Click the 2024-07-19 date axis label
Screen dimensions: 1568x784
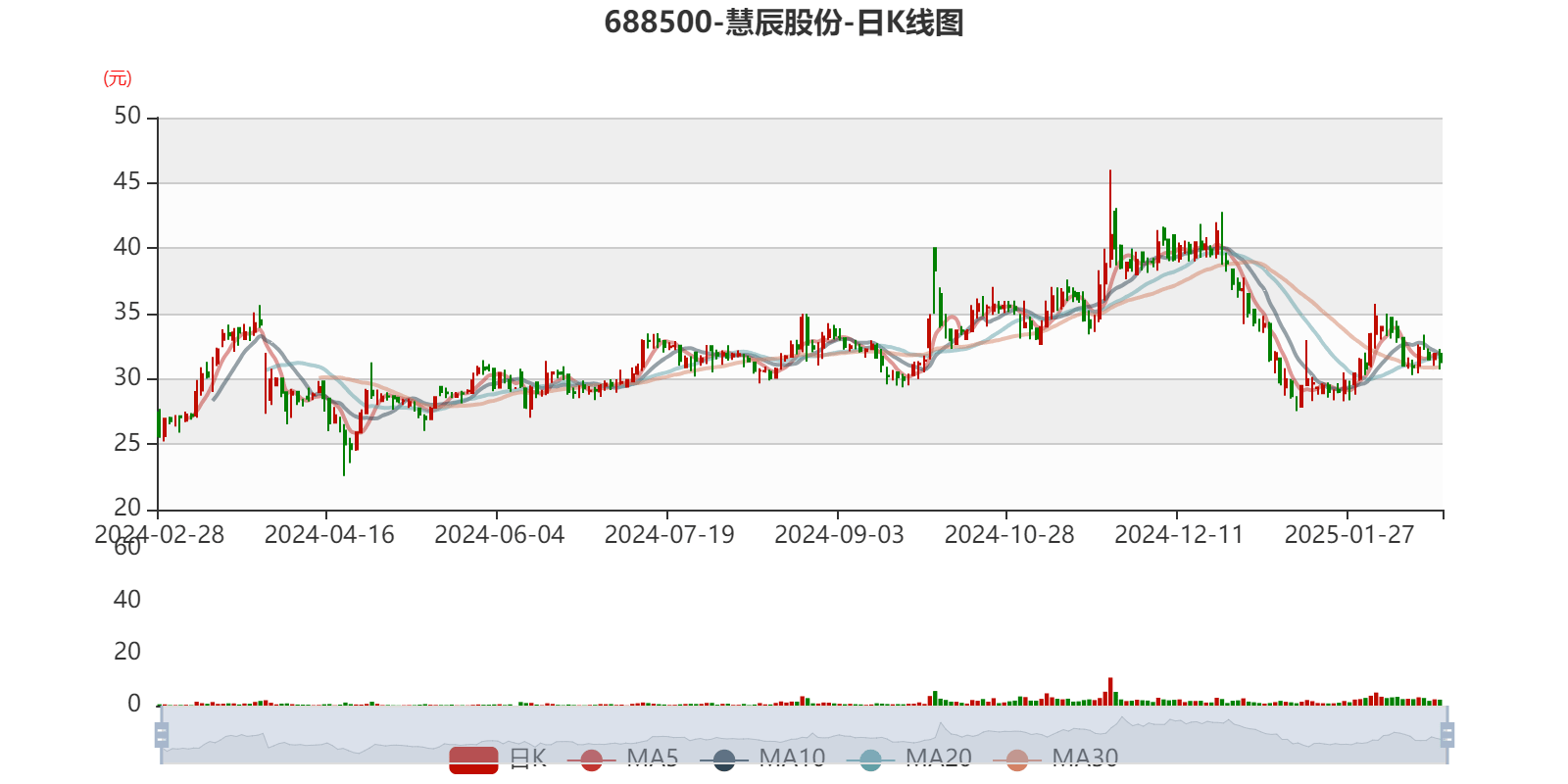point(669,535)
